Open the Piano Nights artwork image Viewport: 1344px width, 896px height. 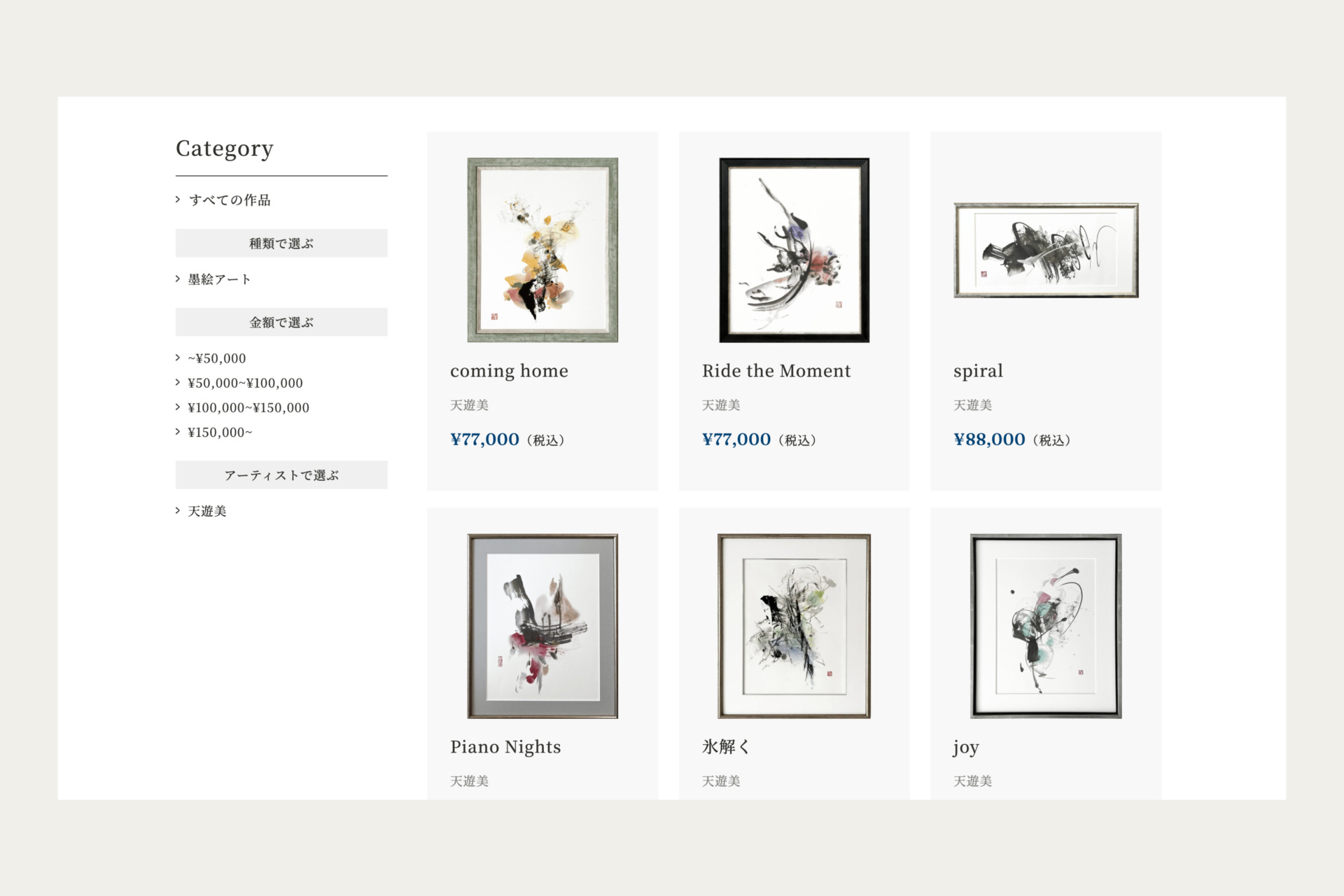pos(542,626)
